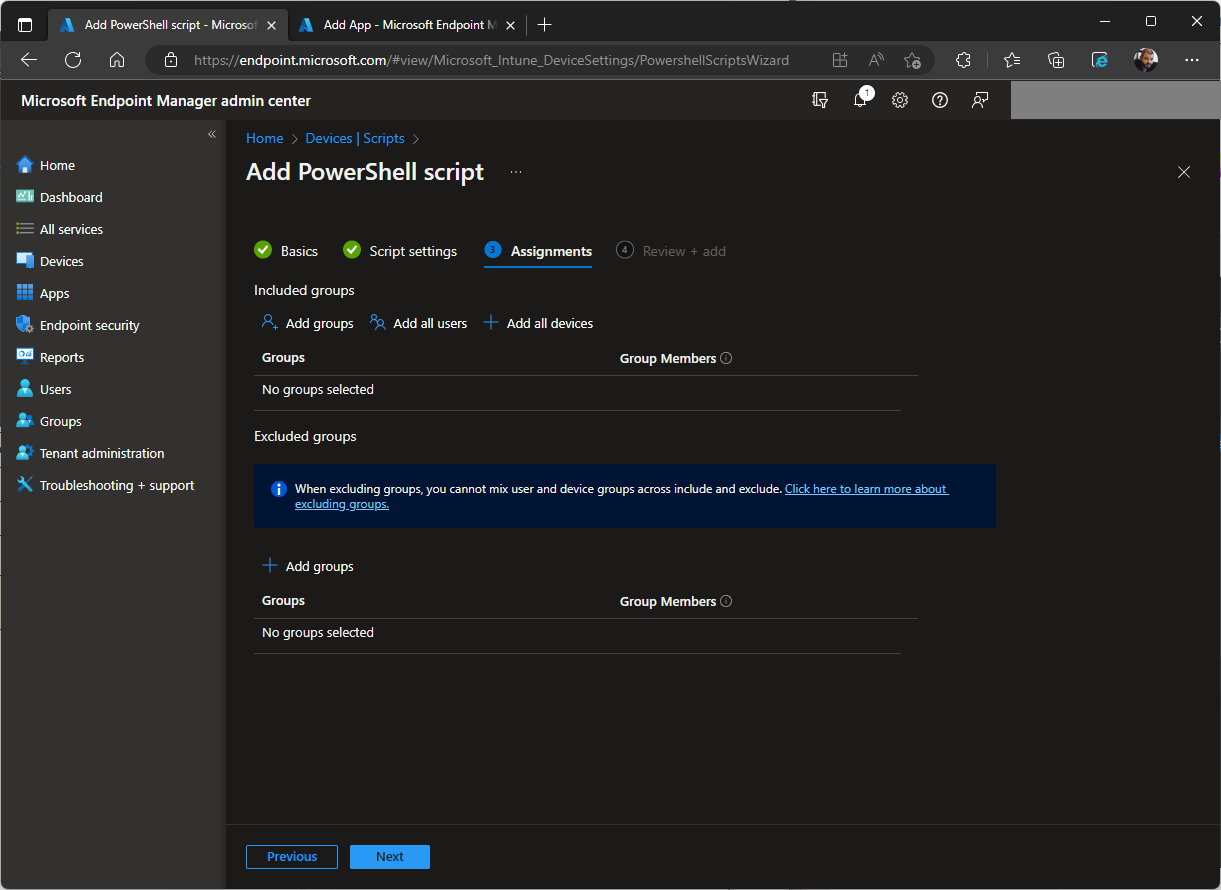Collapse the left navigation sidebar
This screenshot has width=1221, height=890.
(x=212, y=134)
